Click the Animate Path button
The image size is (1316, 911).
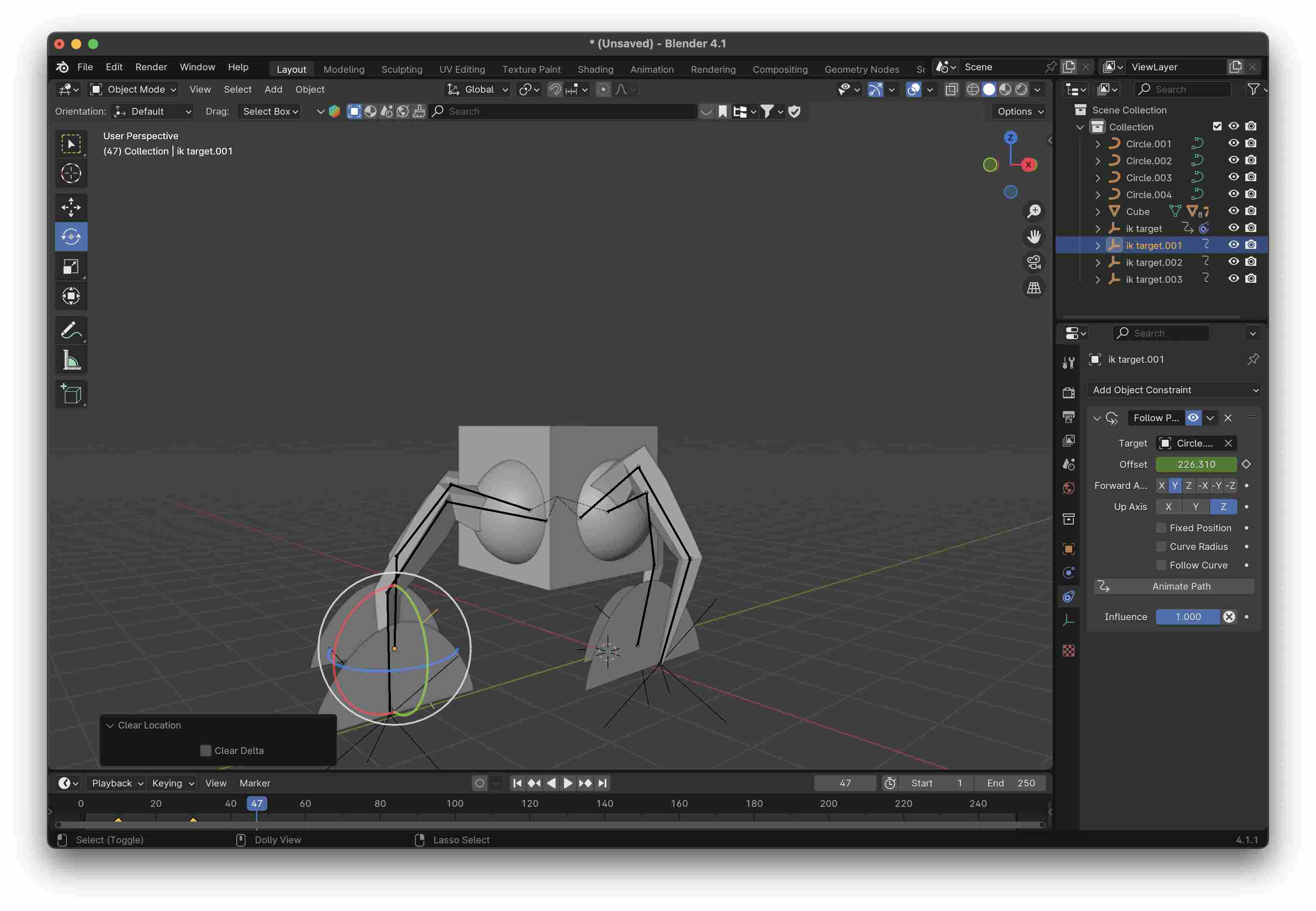[1174, 586]
